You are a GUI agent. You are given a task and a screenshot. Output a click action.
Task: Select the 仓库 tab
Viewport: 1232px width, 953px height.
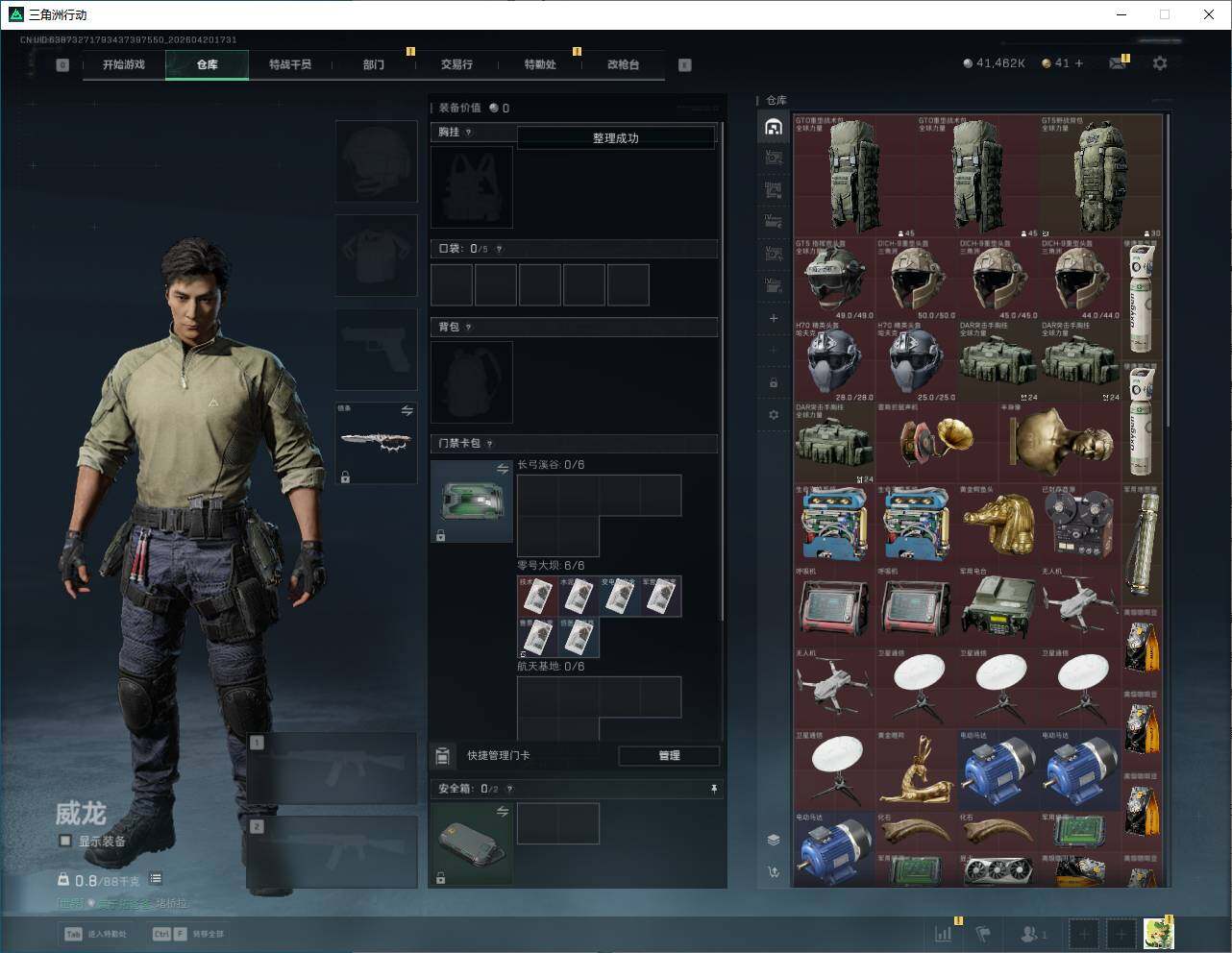coord(208,64)
